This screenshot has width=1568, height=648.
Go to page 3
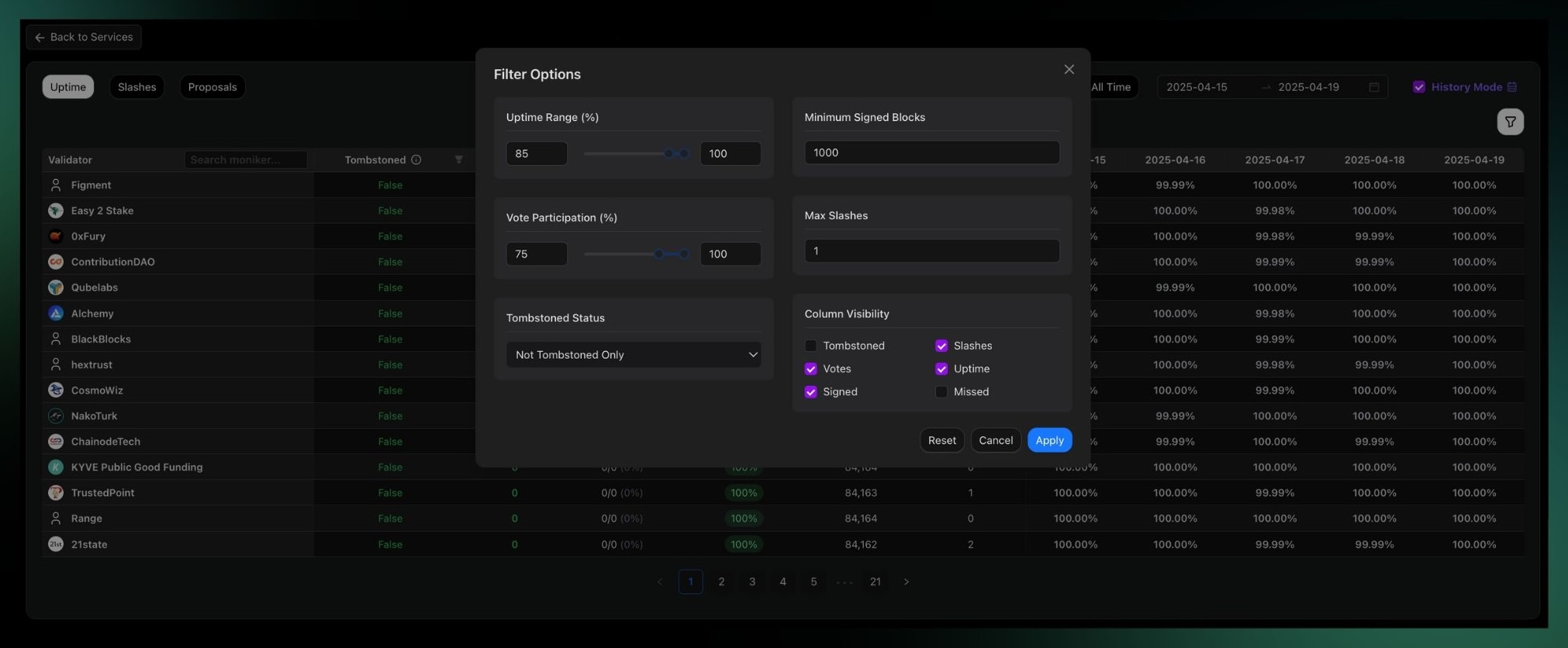coord(752,581)
